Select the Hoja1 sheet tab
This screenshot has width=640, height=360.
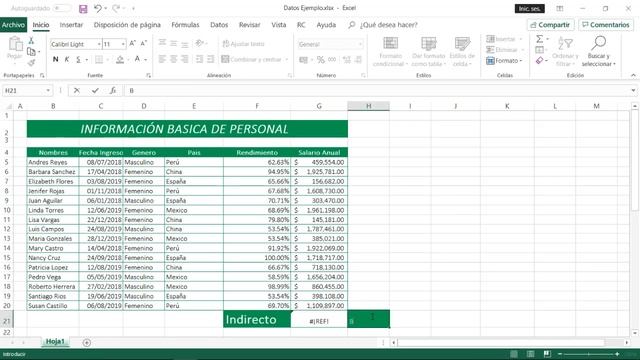55,342
